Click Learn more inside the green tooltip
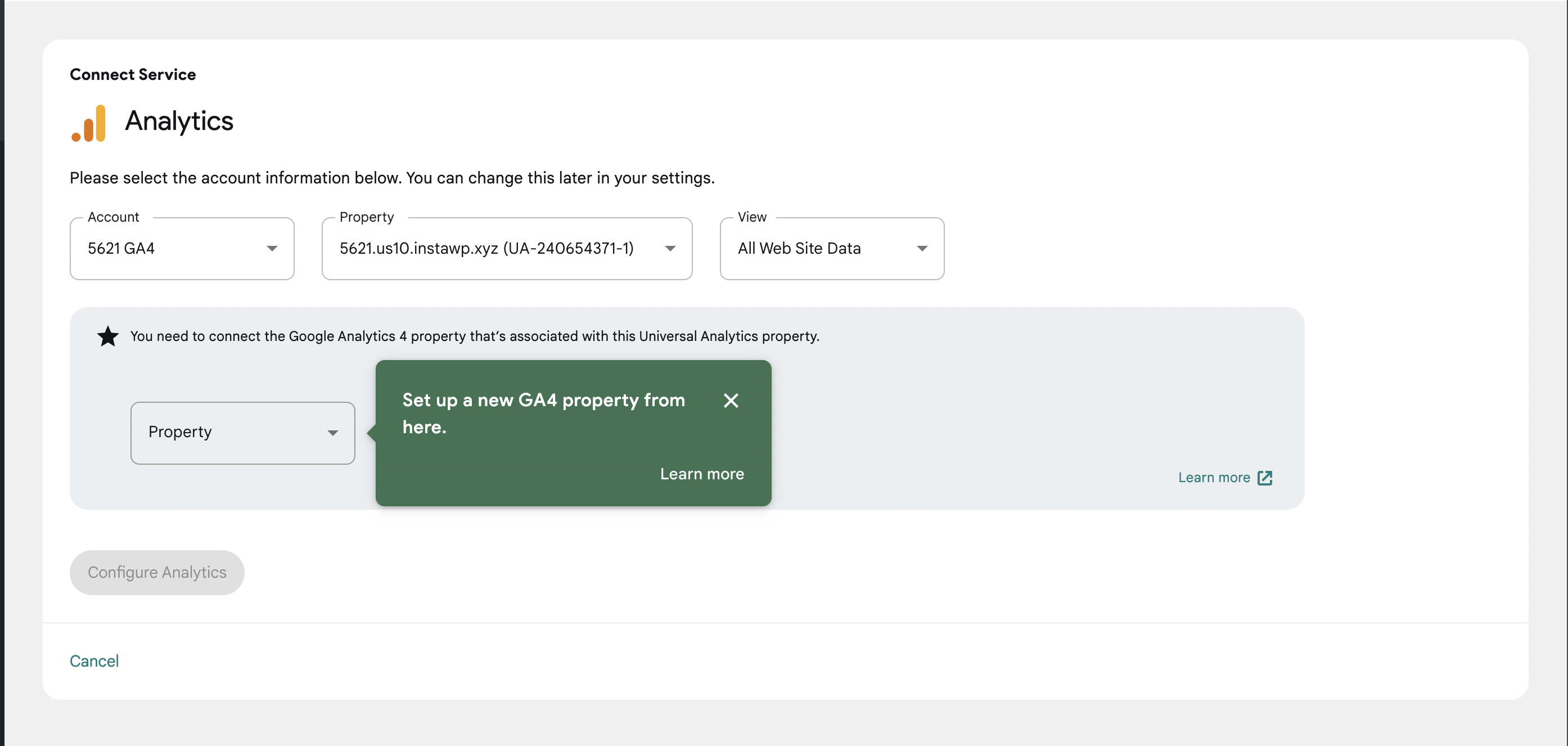The image size is (1568, 746). point(702,474)
